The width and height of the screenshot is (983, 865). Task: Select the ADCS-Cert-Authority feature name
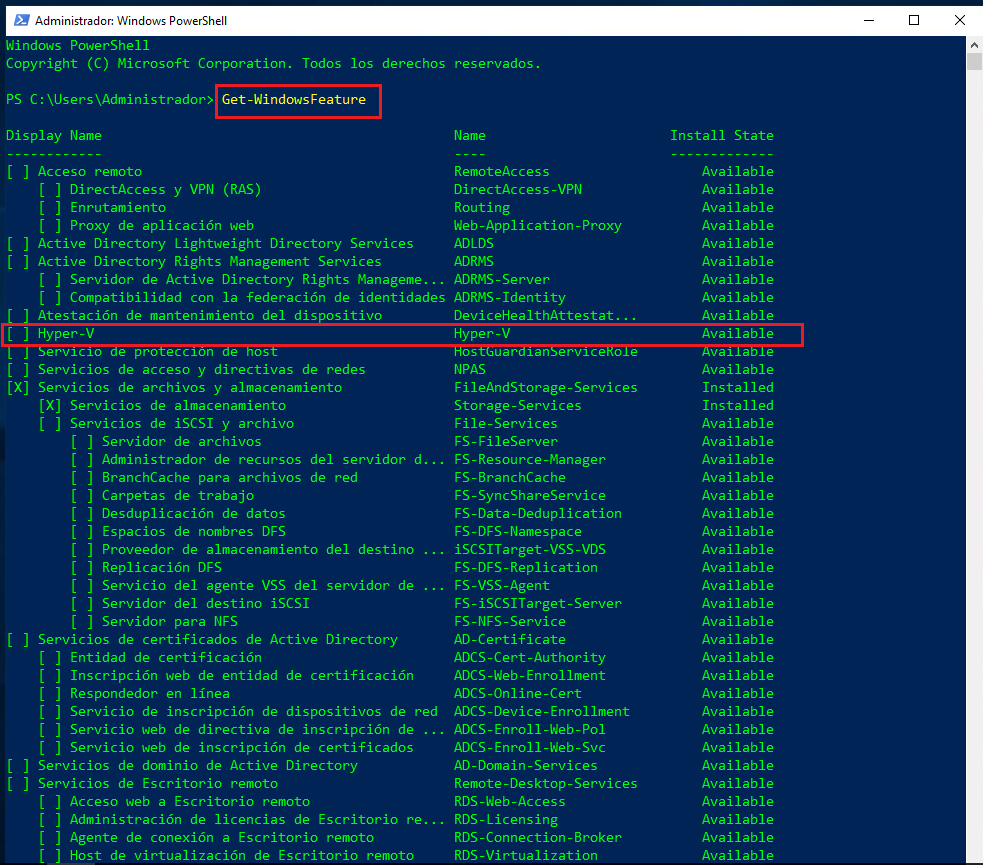click(x=530, y=657)
